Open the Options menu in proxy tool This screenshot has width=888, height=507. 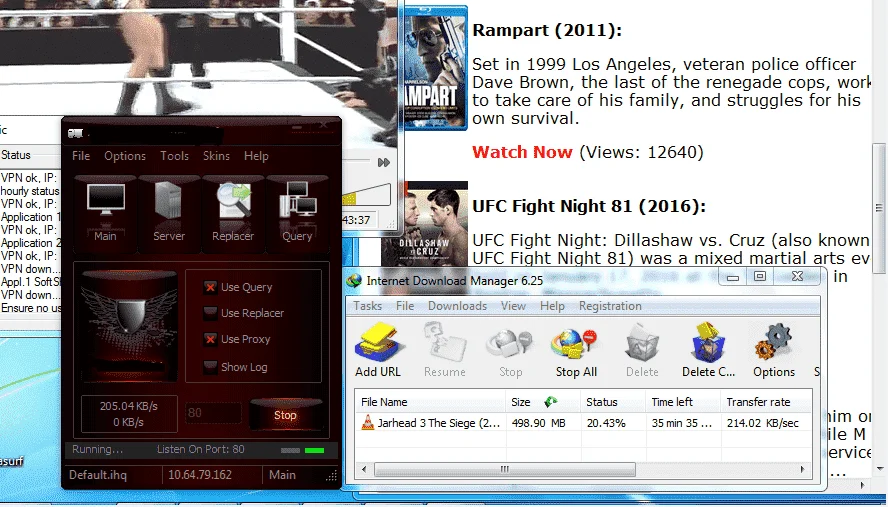(x=125, y=156)
